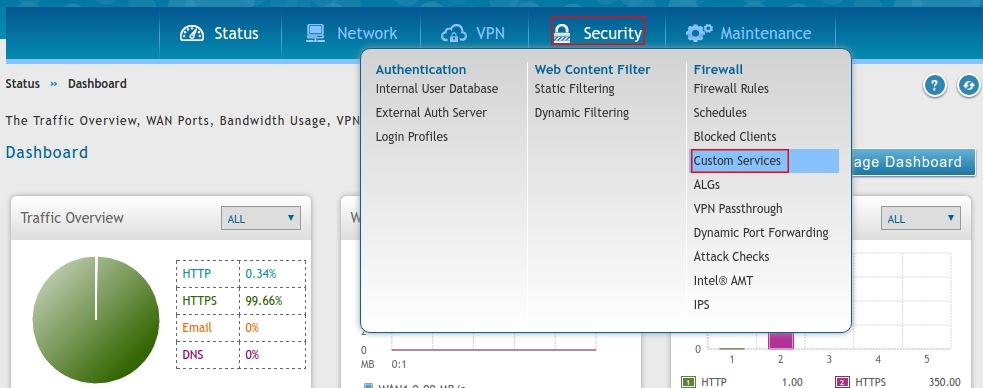Click the Manage Dashboard button
Viewport: 983px width, 388px height.
coord(913,162)
